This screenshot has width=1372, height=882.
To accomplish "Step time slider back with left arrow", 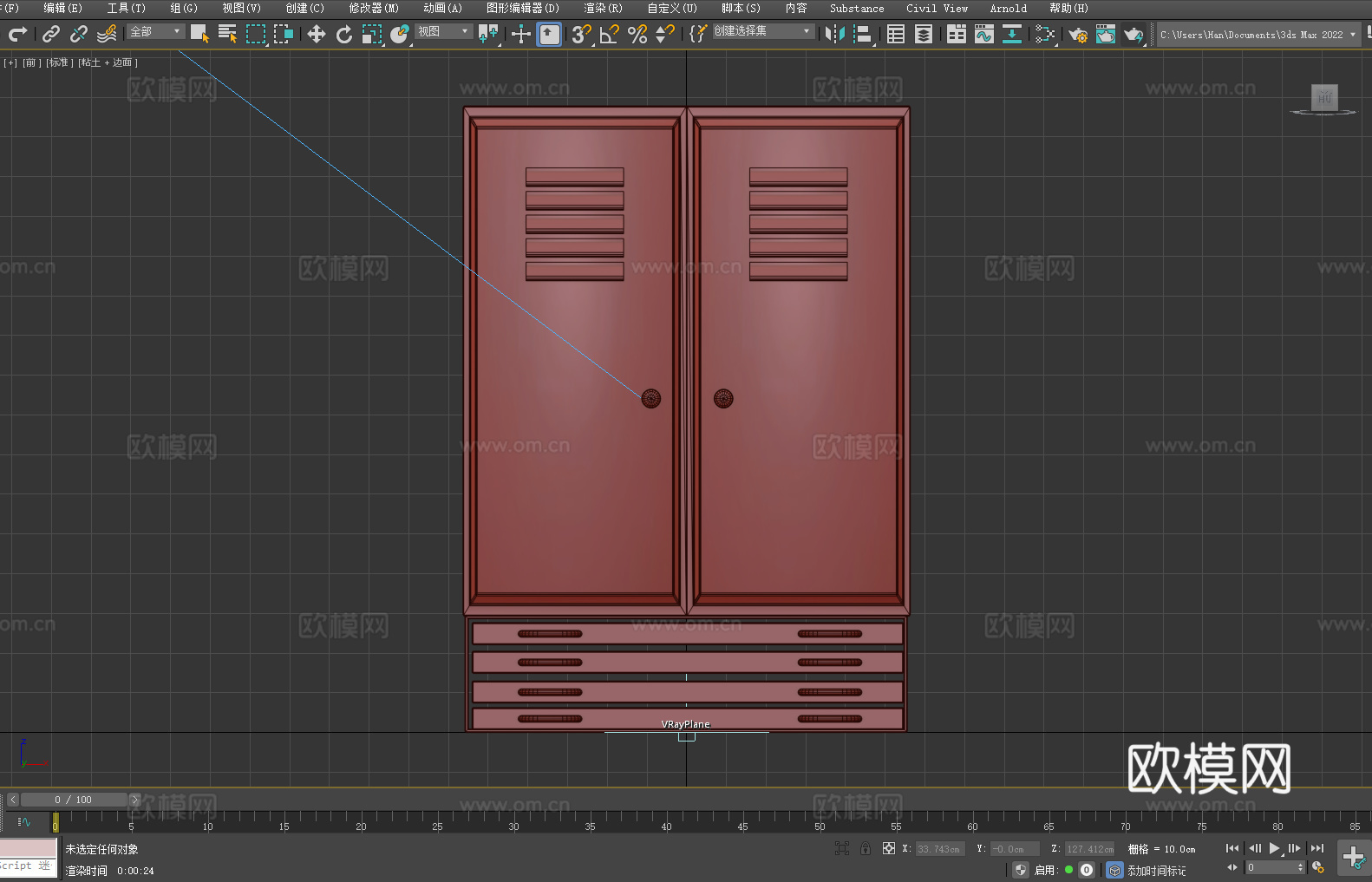I will point(12,800).
